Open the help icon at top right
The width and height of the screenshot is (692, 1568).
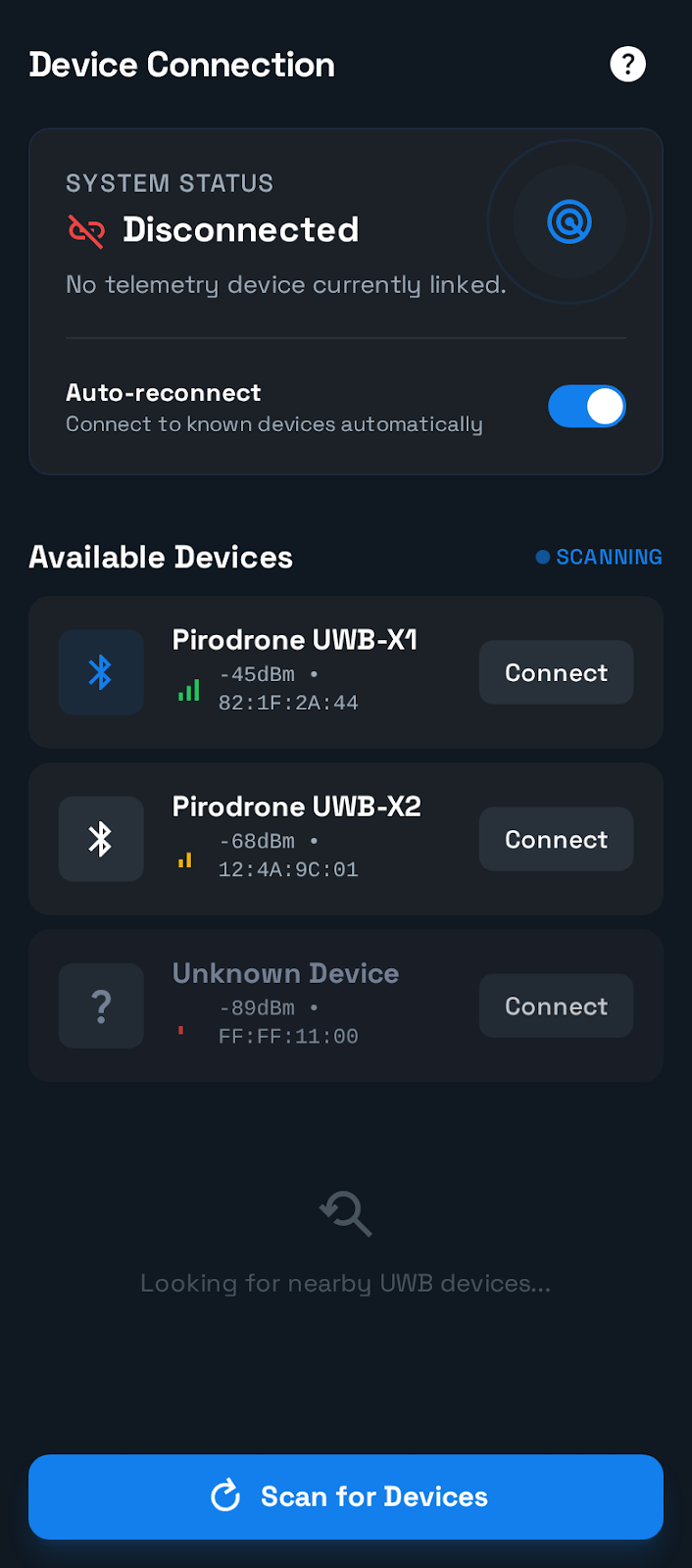[x=627, y=64]
